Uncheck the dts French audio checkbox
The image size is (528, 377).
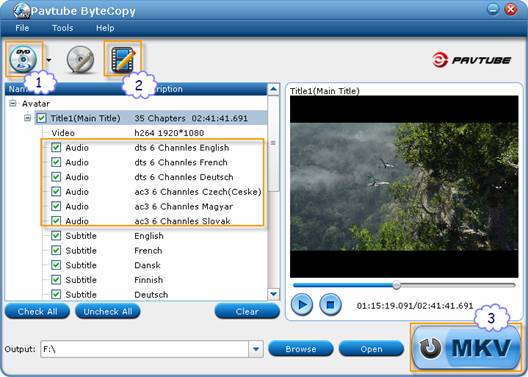(x=56, y=162)
